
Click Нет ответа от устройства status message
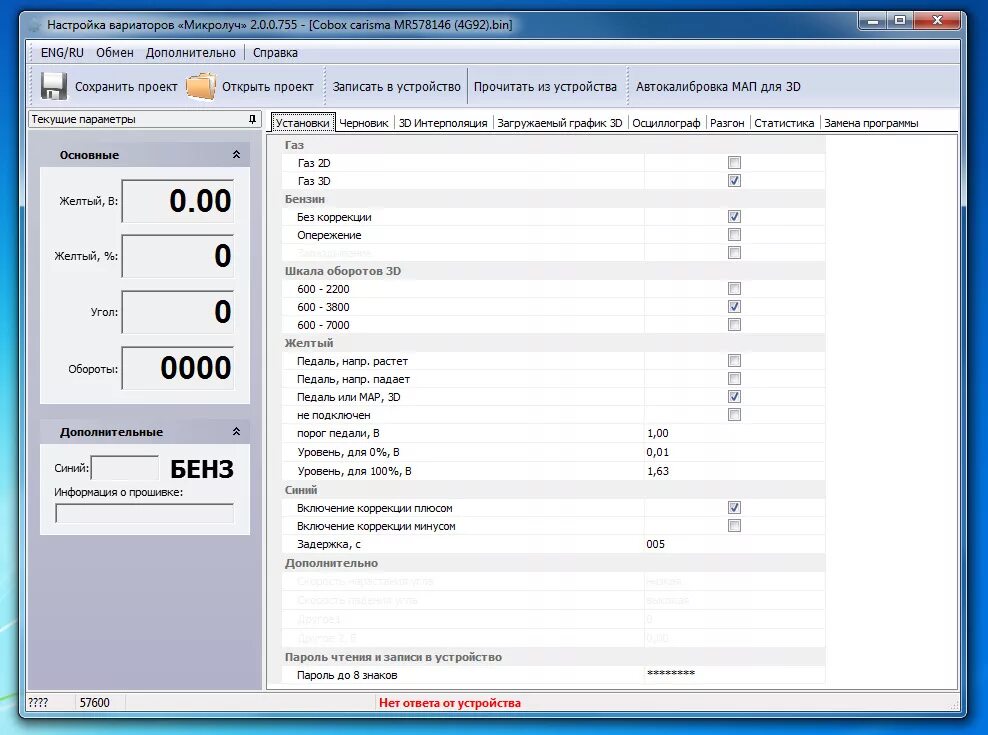[450, 703]
